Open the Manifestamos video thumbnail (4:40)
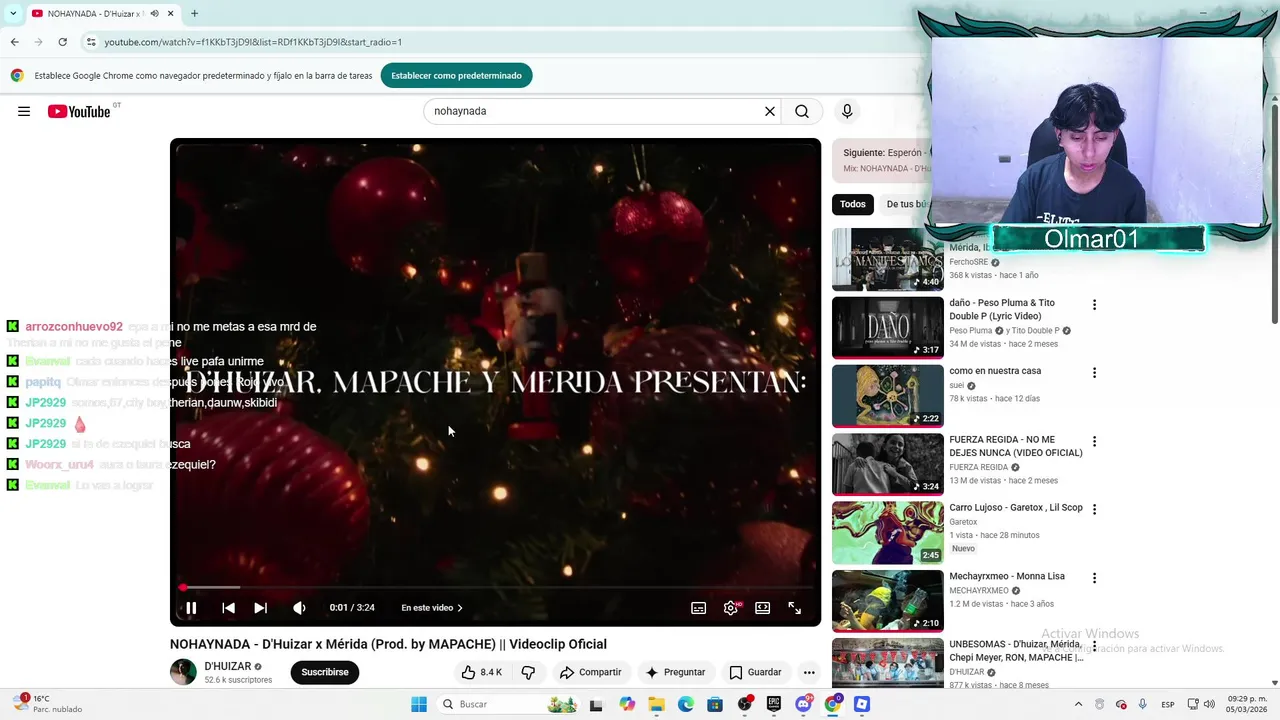This screenshot has width=1280, height=720. (888, 260)
